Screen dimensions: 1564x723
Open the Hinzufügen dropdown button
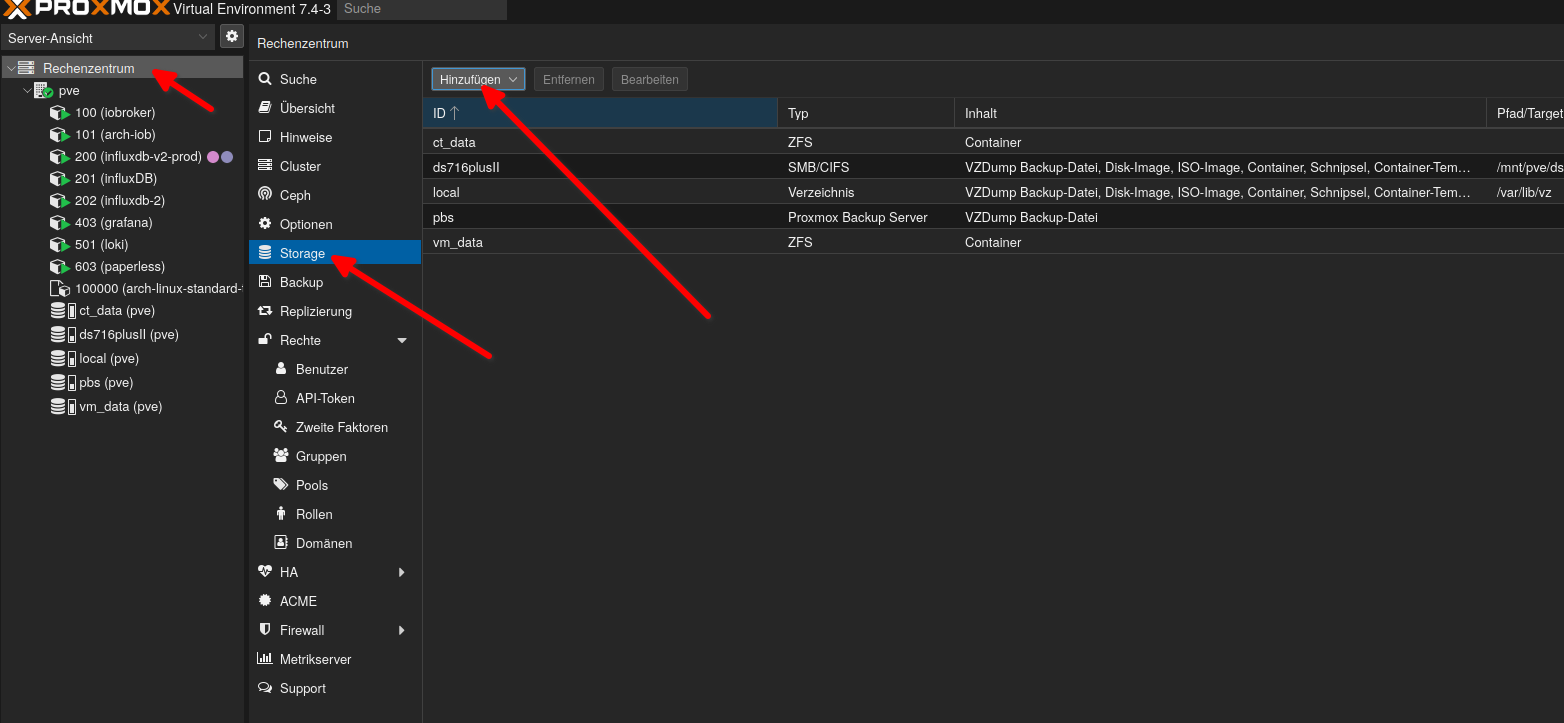point(479,79)
